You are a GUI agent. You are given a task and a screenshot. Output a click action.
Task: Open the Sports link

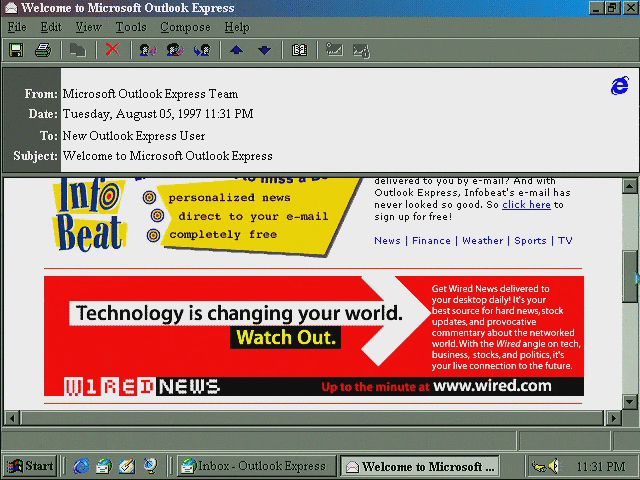pyautogui.click(x=530, y=240)
